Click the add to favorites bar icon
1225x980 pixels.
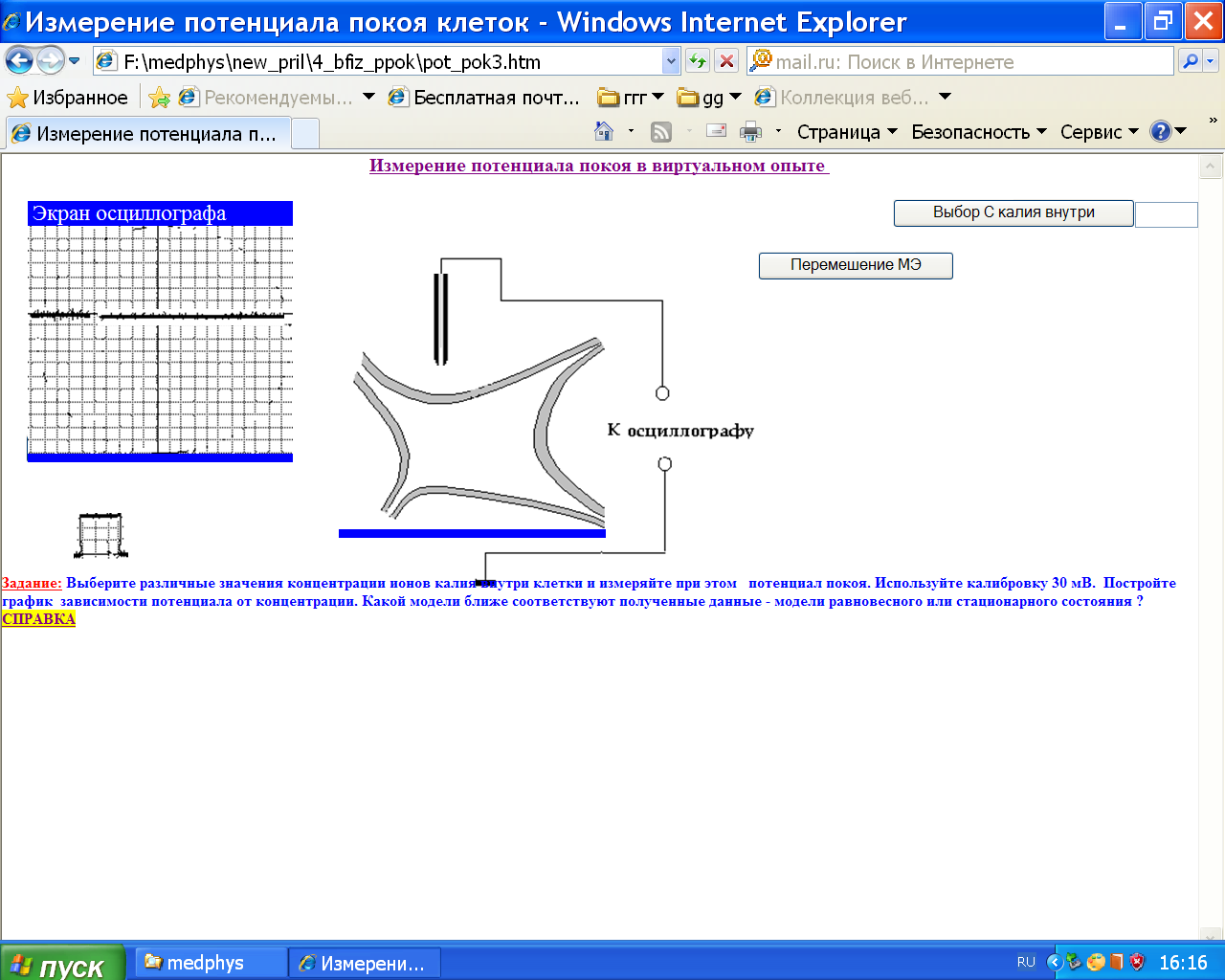pos(160,98)
